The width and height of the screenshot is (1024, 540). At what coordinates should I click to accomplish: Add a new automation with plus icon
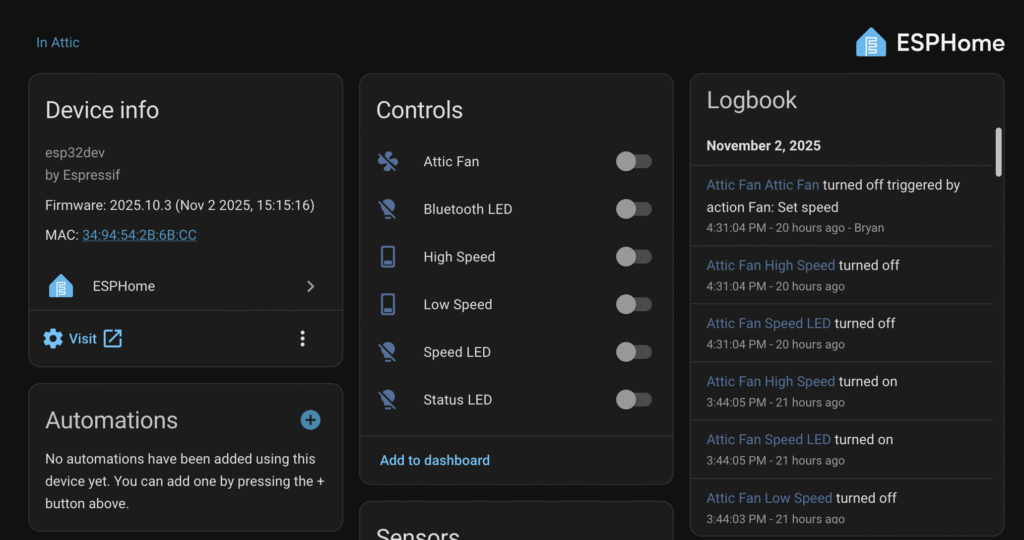tap(310, 420)
